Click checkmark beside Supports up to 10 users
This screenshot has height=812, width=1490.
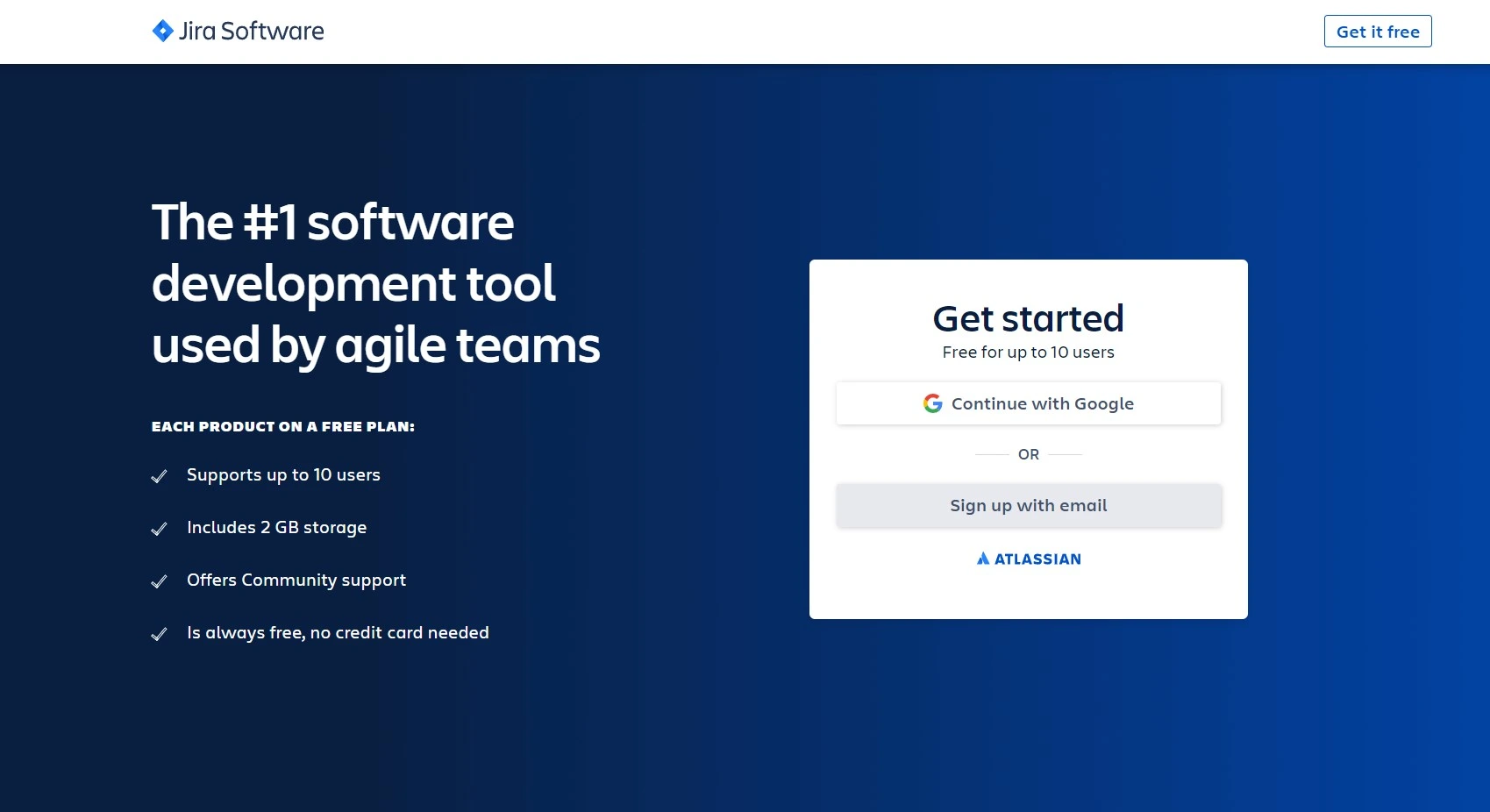point(159,476)
